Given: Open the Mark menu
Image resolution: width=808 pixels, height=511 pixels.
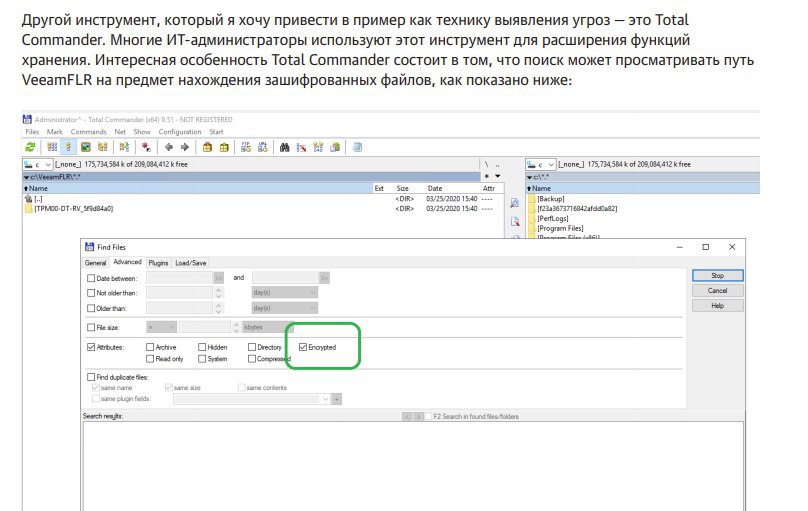Looking at the screenshot, I should pos(55,132).
